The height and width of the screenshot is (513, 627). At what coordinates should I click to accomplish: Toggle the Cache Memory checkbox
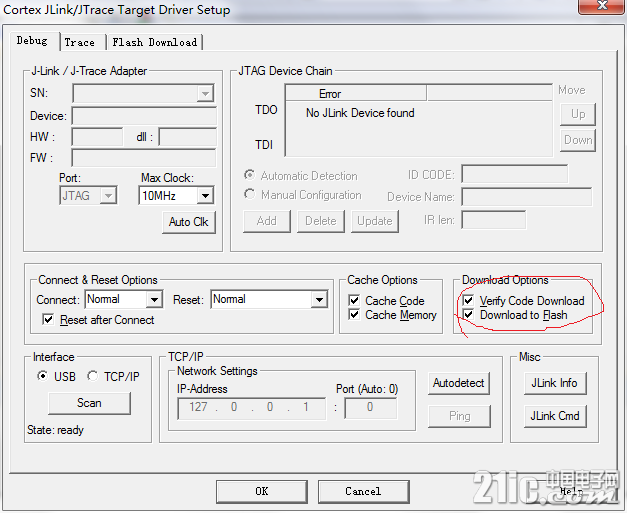point(354,315)
